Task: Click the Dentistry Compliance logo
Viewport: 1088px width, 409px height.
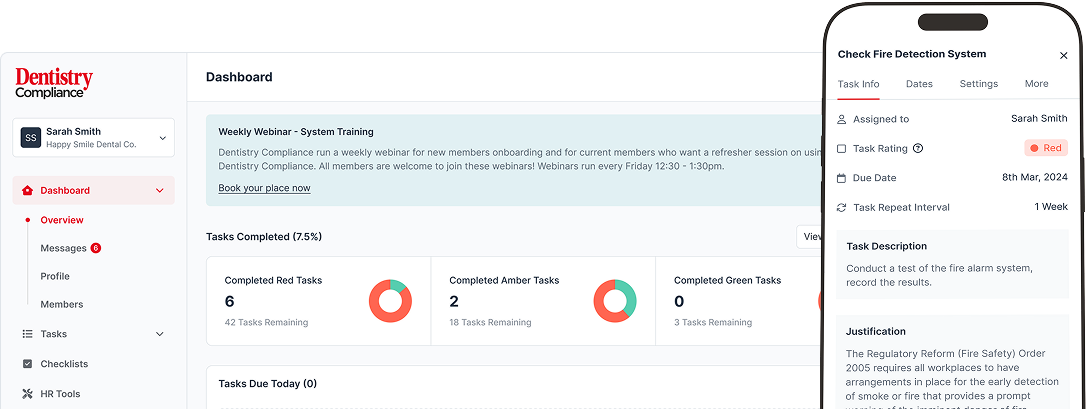Action: point(54,83)
